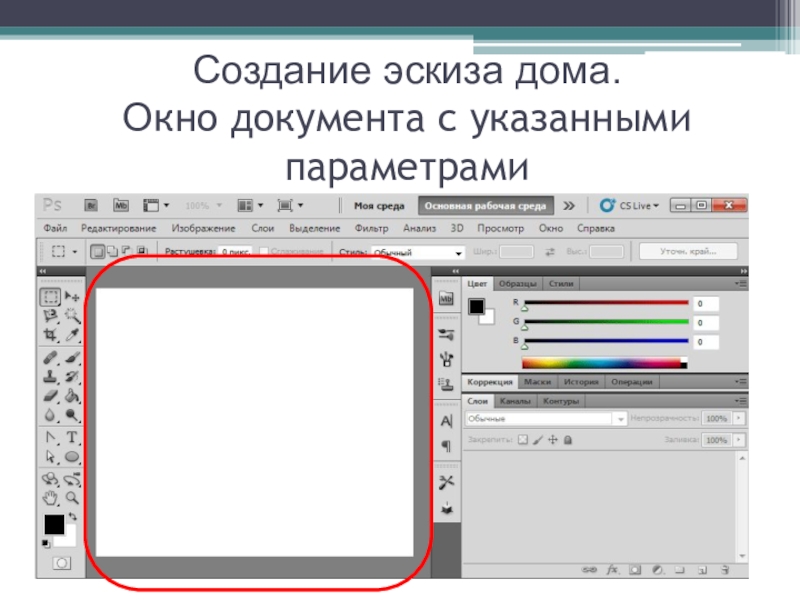Select the Eraser tool

tap(50, 396)
